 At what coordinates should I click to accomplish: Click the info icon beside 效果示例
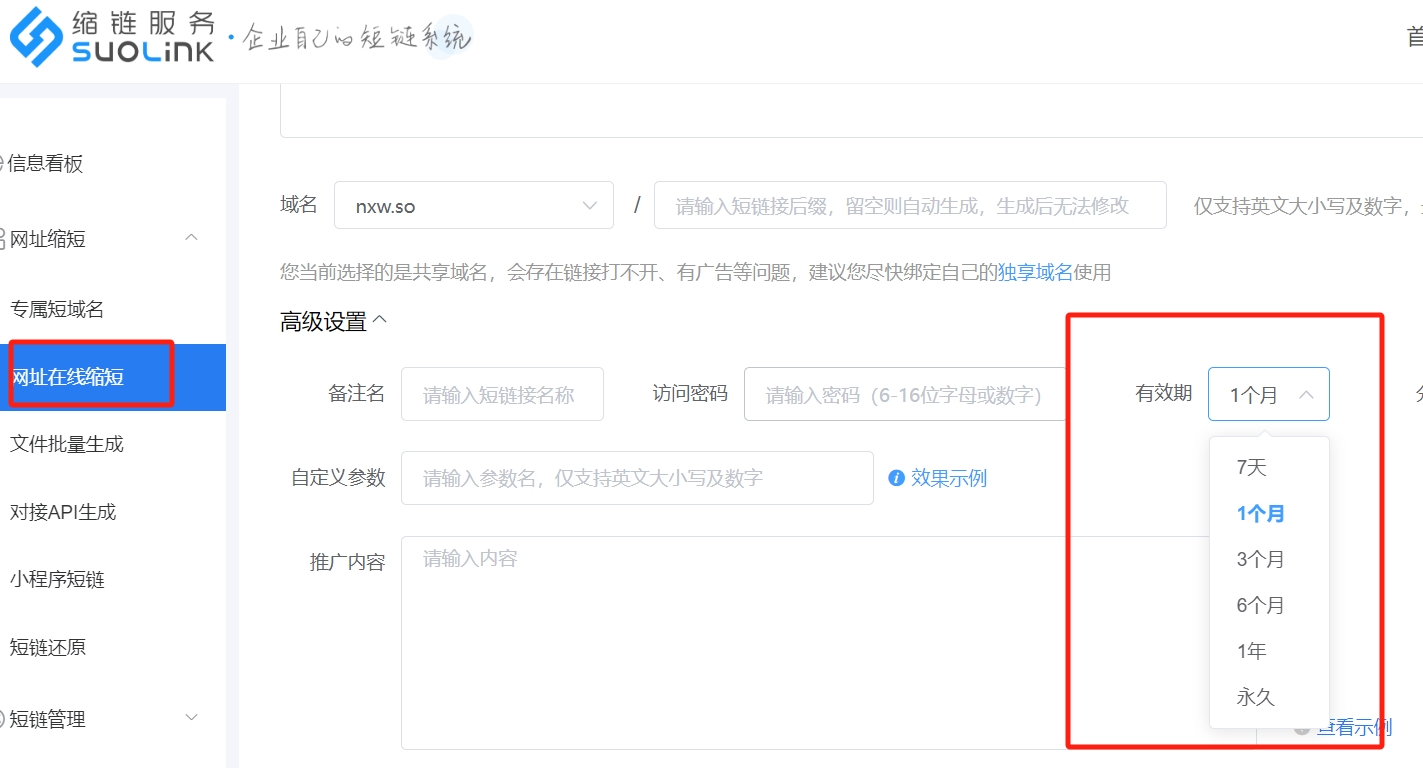click(x=897, y=478)
